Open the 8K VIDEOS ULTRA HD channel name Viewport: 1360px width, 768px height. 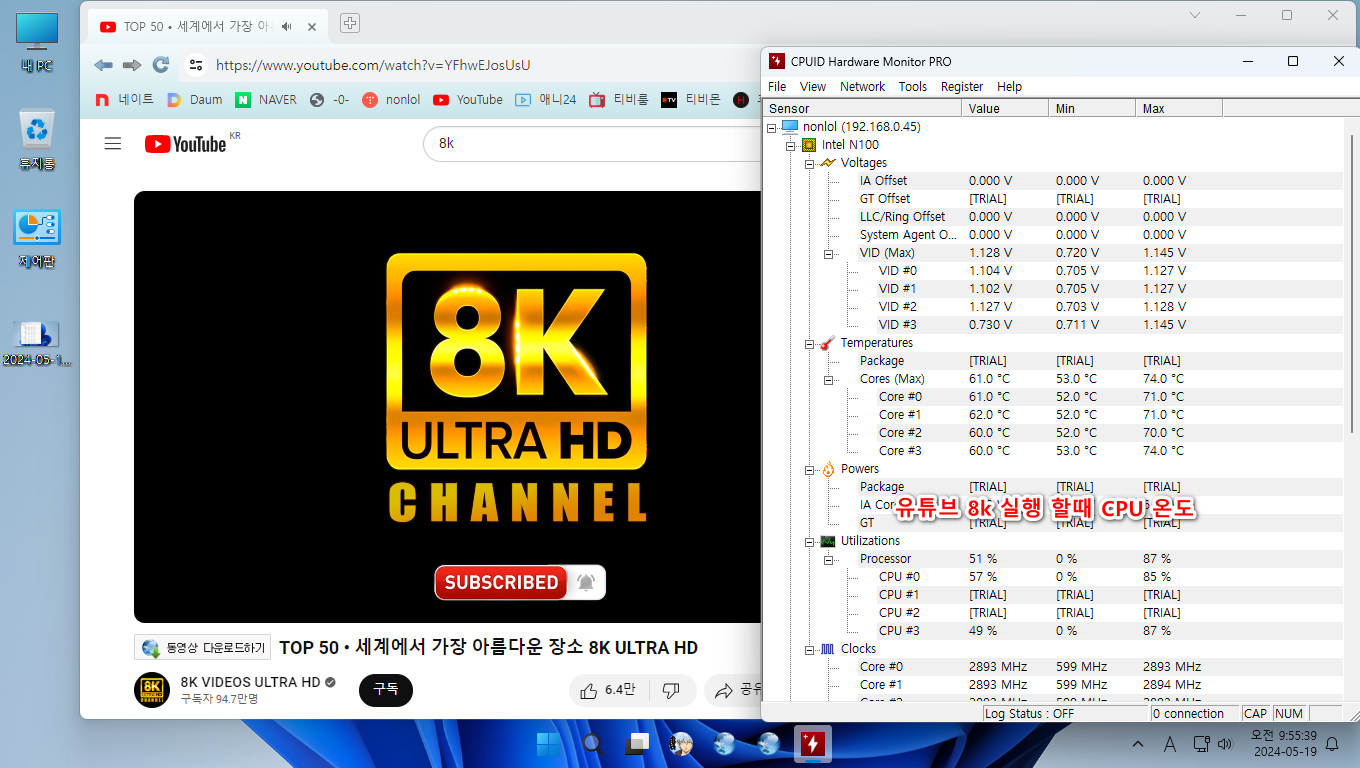point(251,682)
